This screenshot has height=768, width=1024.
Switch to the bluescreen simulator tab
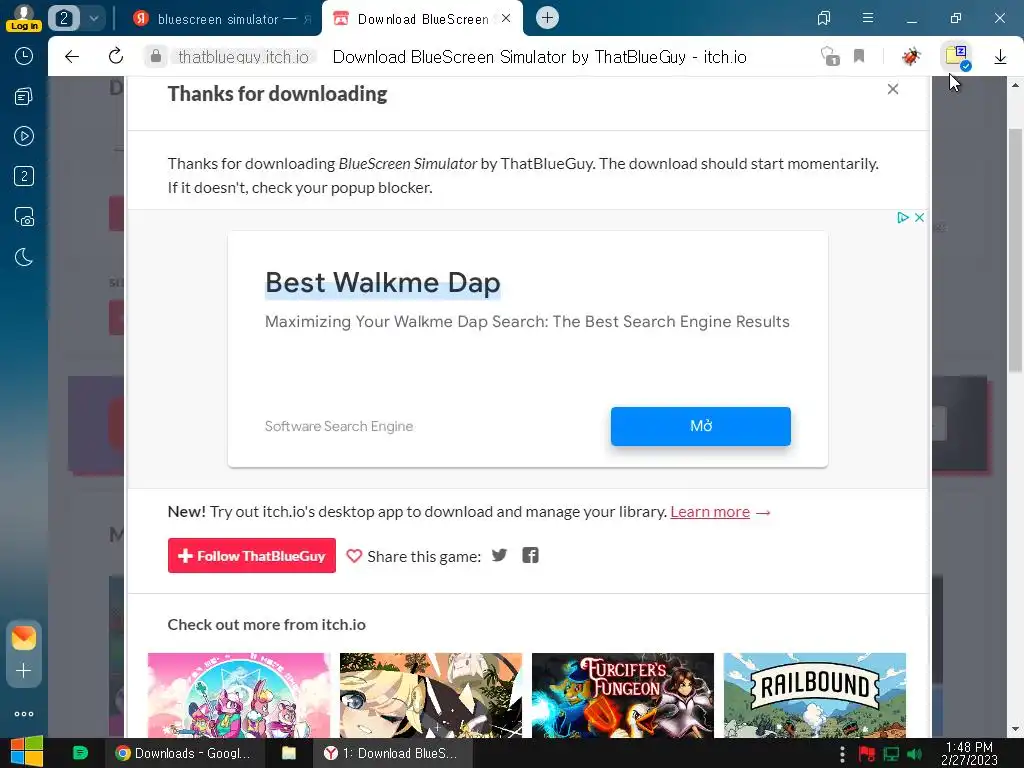point(222,19)
